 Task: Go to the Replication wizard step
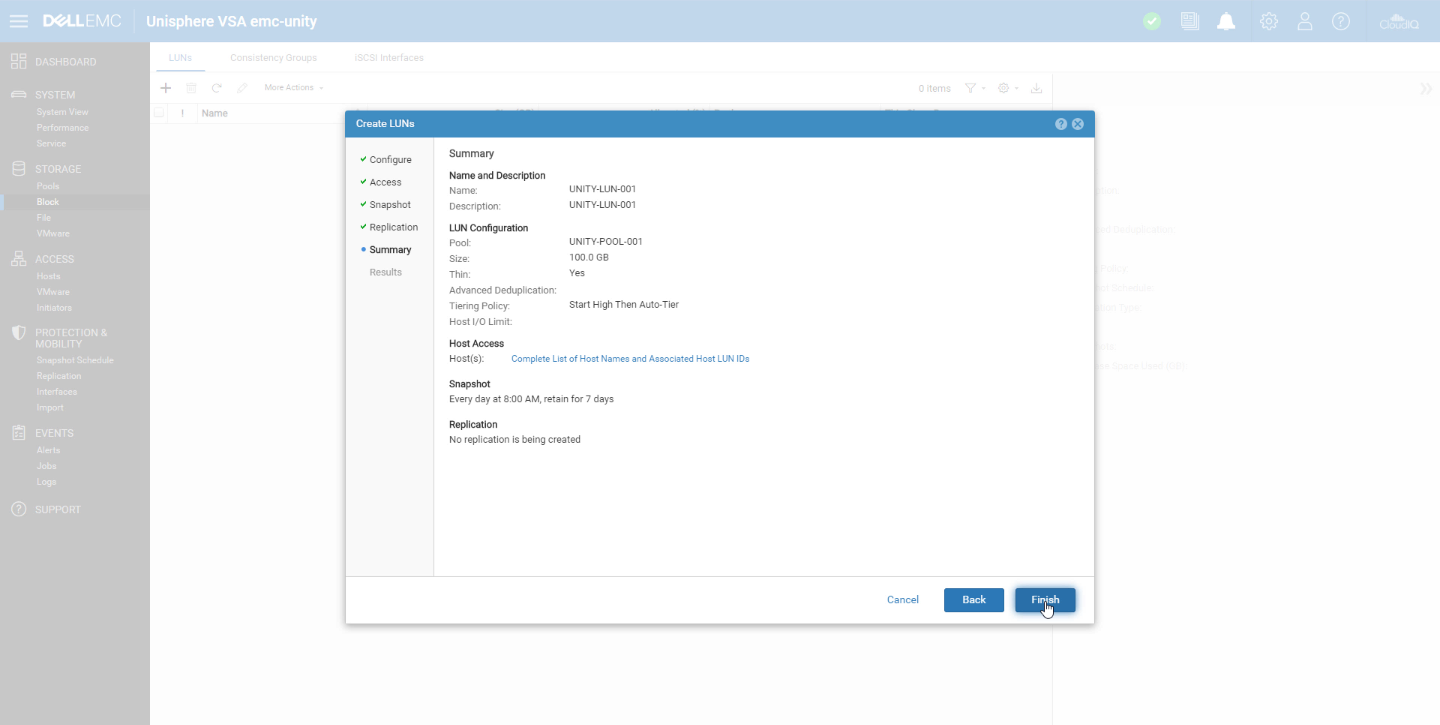tap(393, 227)
